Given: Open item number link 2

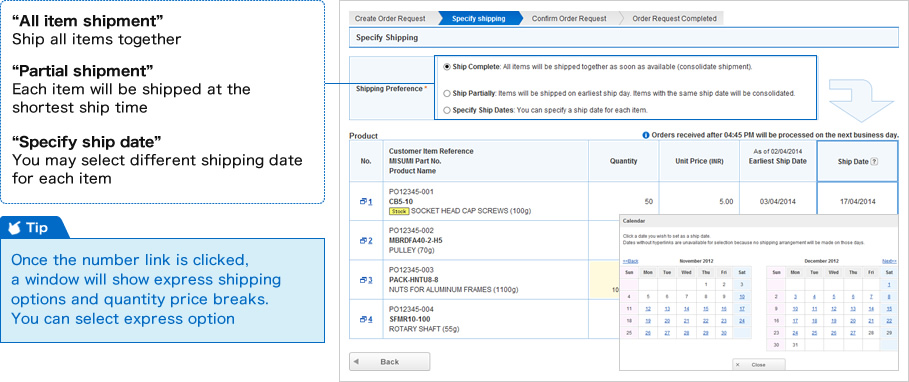Looking at the screenshot, I should (370, 241).
